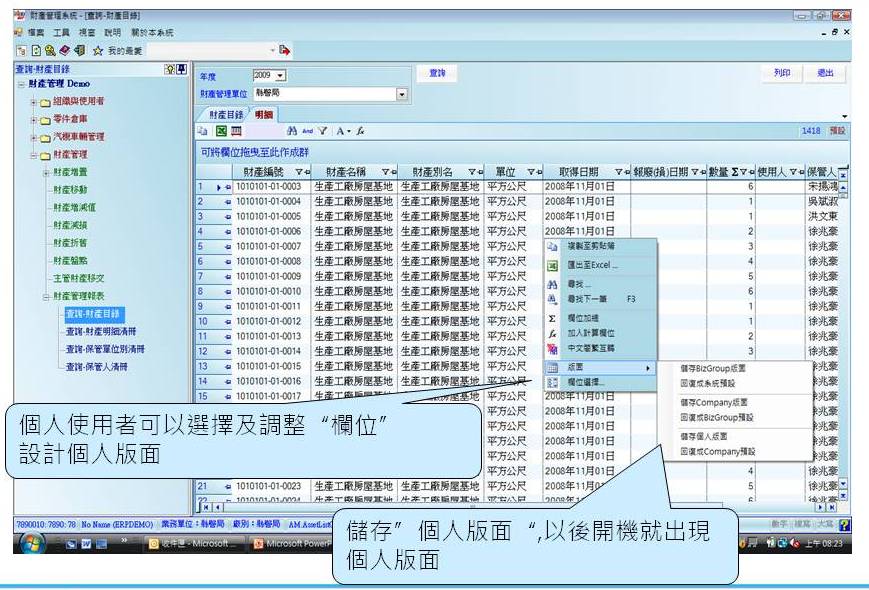Switch to the 財產目錄 tab
869x590 pixels.
coord(226,114)
